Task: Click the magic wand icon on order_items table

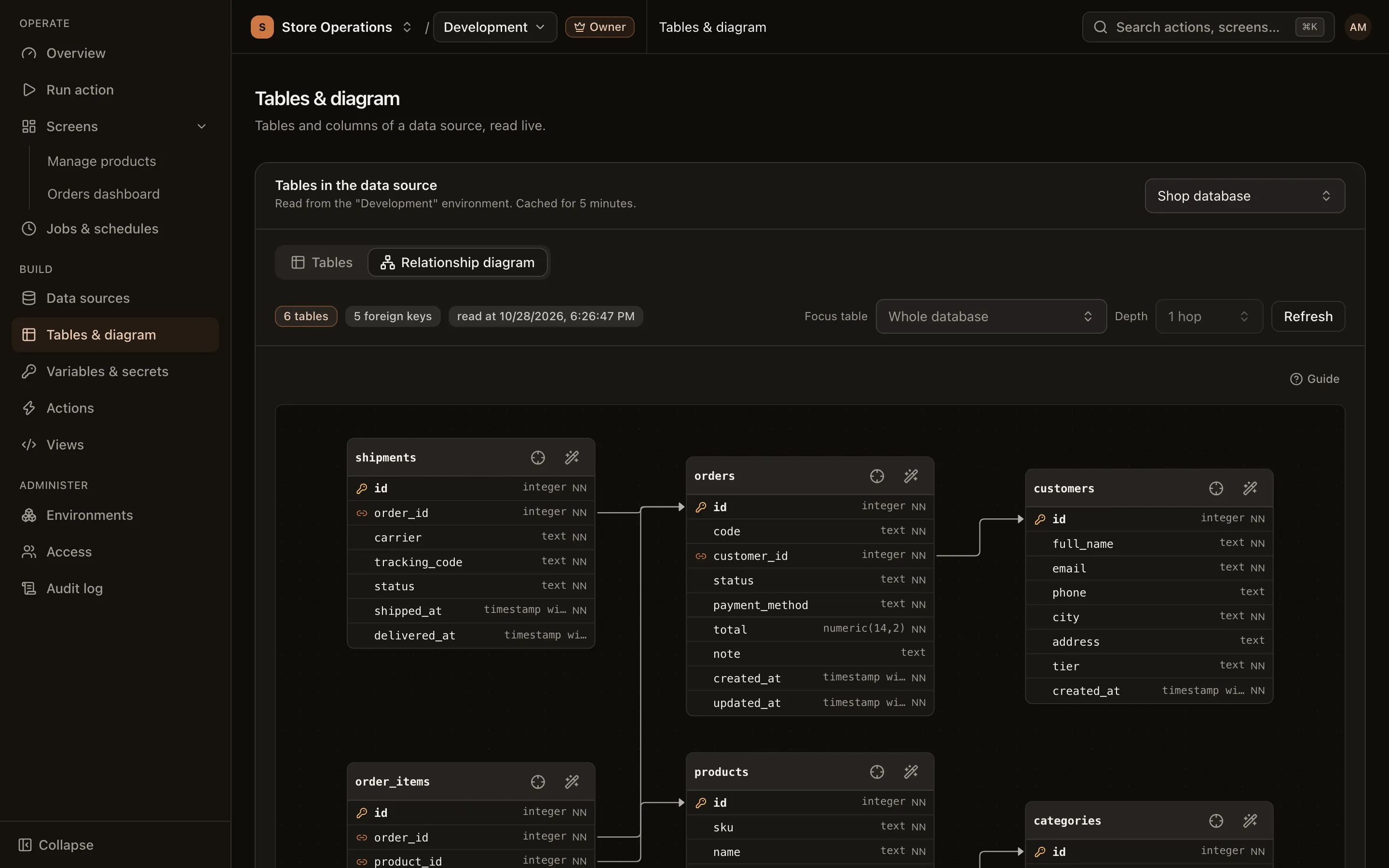Action: [572, 782]
